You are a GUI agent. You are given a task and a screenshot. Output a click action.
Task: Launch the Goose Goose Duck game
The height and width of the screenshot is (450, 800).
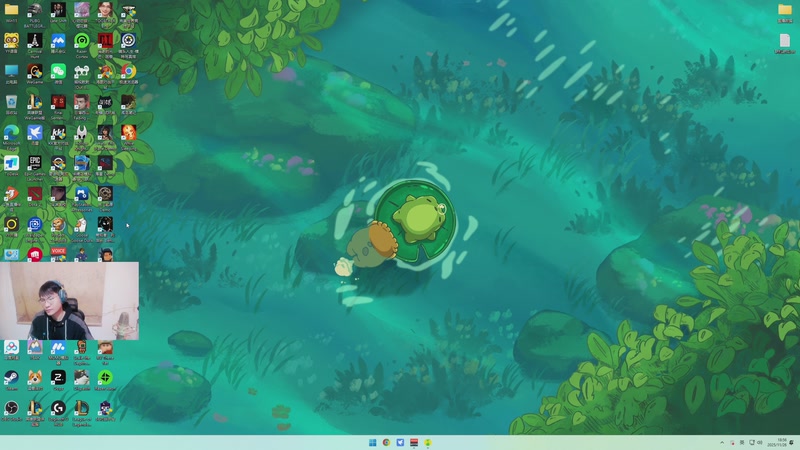pos(82,226)
